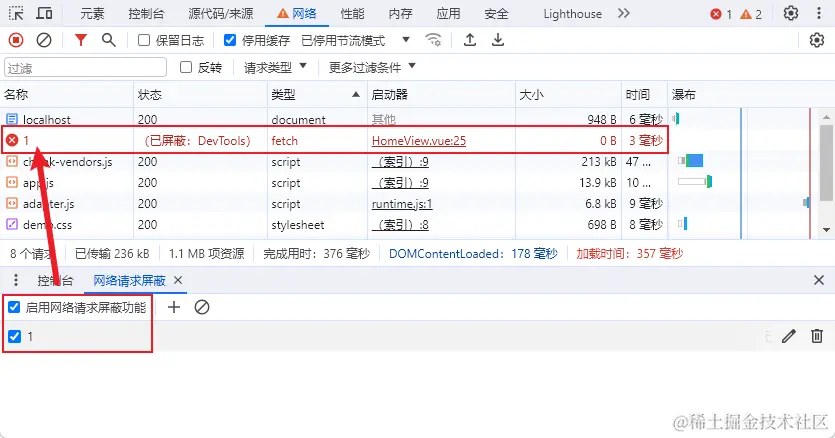Edit blocking pattern 1 with pencil

(789, 336)
